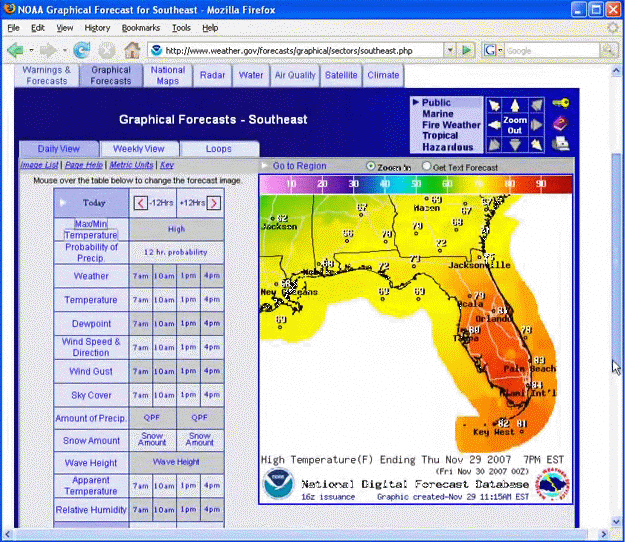
Task: Open the History menu
Action: pyautogui.click(x=97, y=28)
